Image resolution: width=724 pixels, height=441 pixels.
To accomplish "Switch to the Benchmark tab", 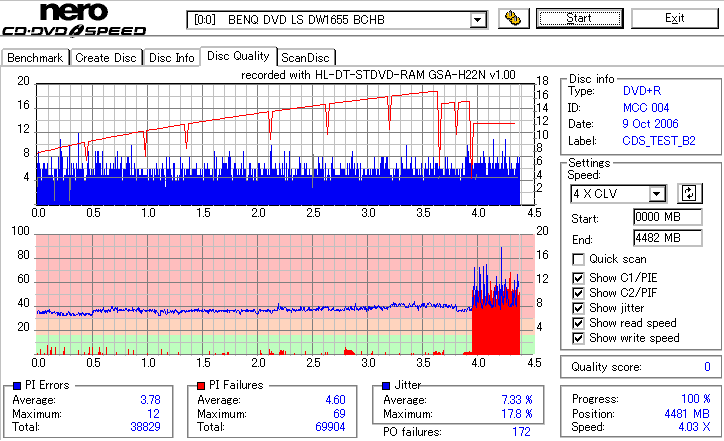I will click(35, 58).
